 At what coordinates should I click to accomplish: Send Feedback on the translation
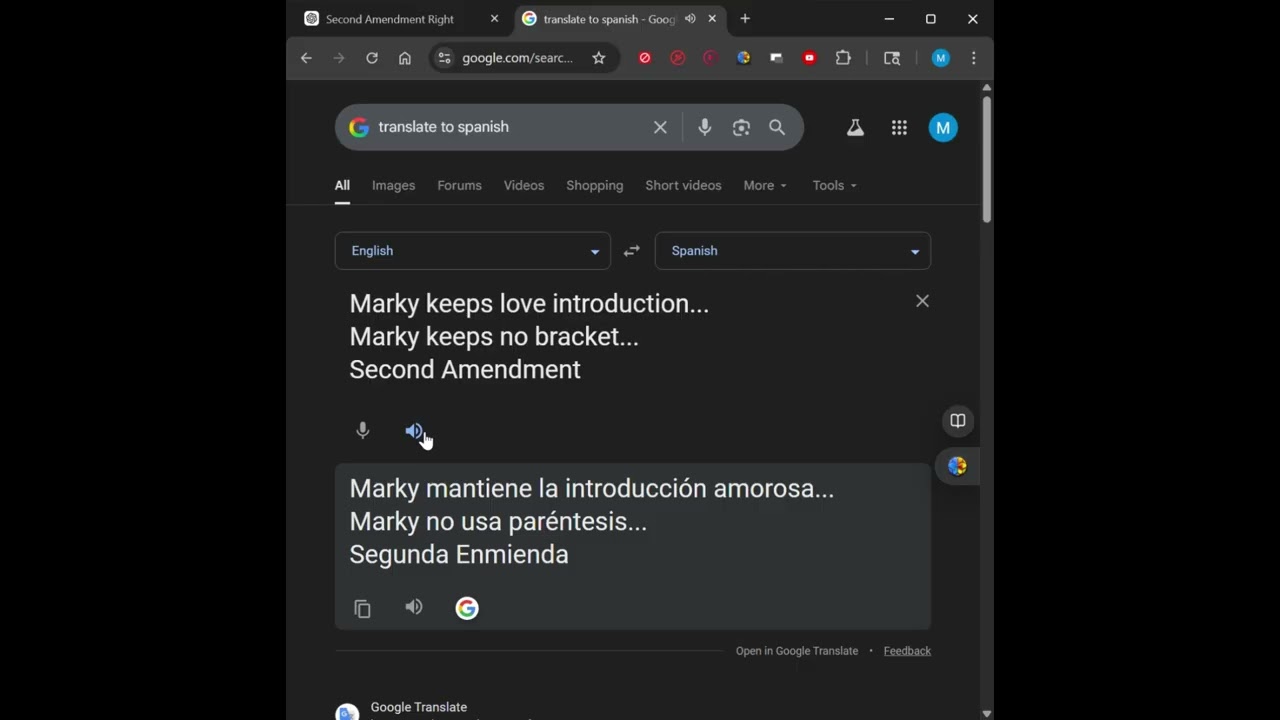click(x=907, y=651)
